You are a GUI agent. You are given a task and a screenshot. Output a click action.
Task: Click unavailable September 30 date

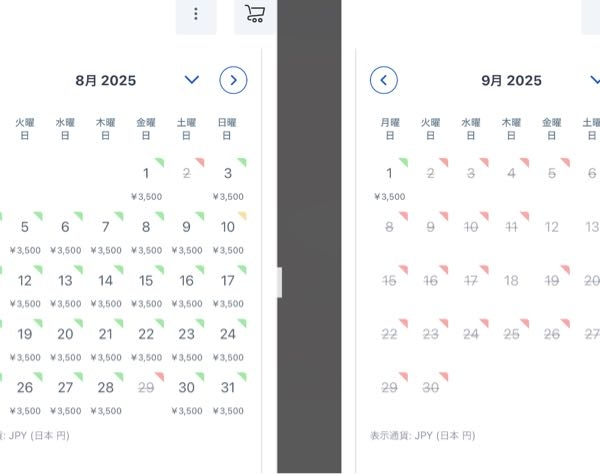coord(430,388)
